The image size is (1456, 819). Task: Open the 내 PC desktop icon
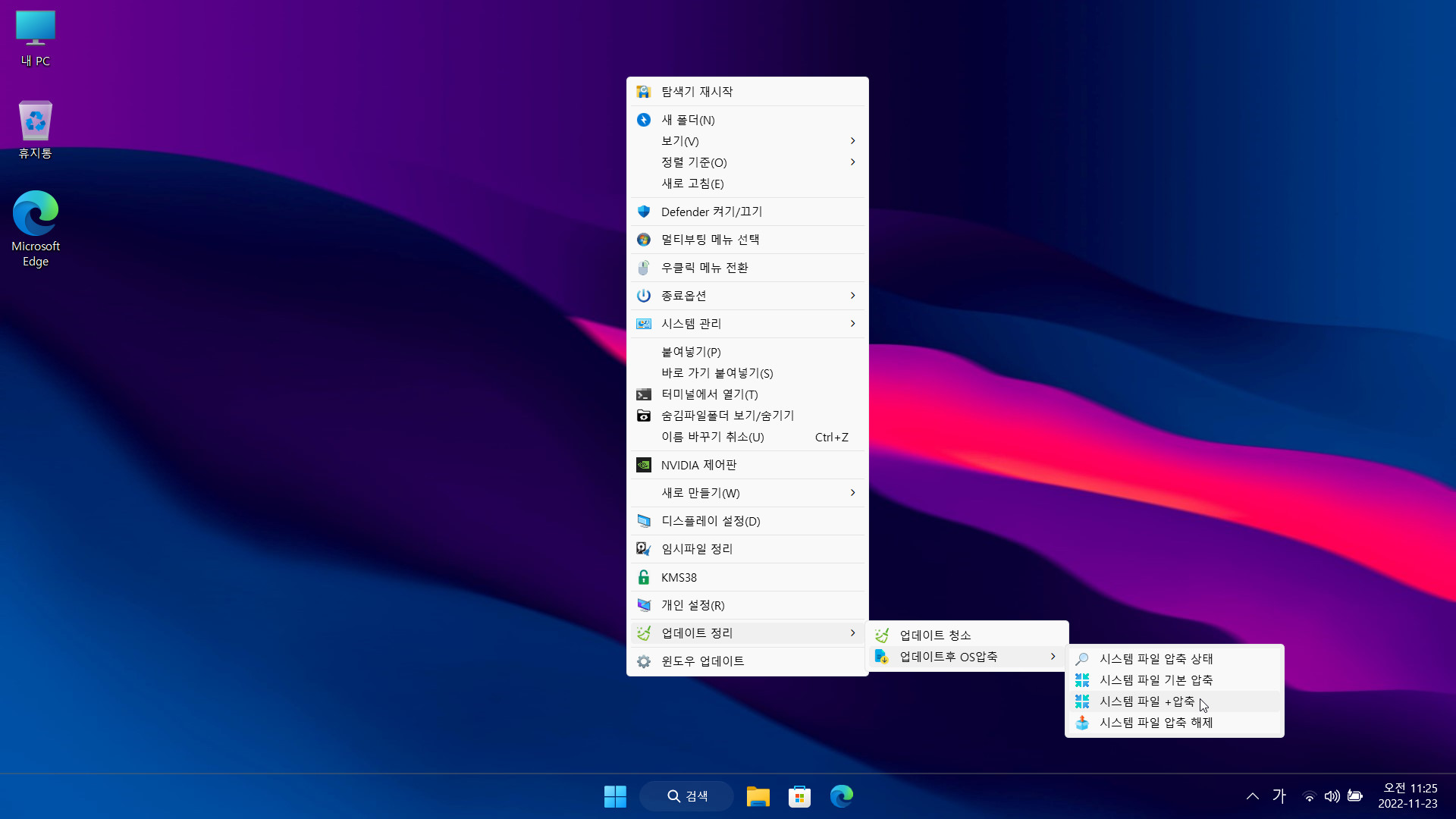coord(36,39)
